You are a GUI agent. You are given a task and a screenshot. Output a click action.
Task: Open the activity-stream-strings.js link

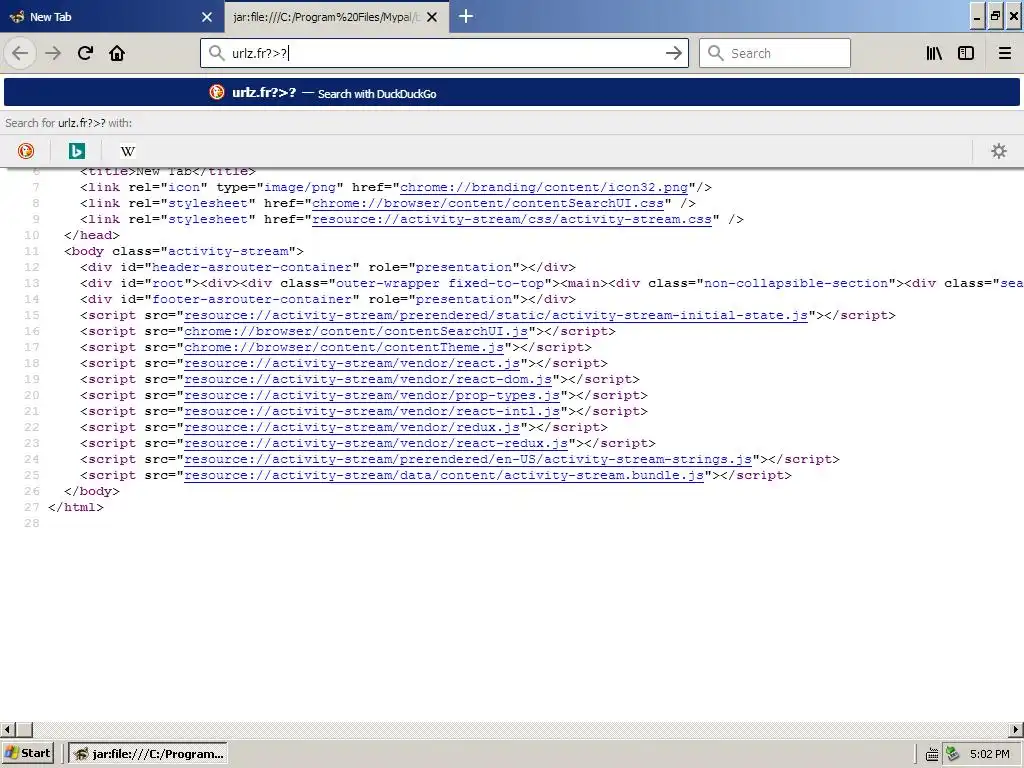click(x=468, y=459)
